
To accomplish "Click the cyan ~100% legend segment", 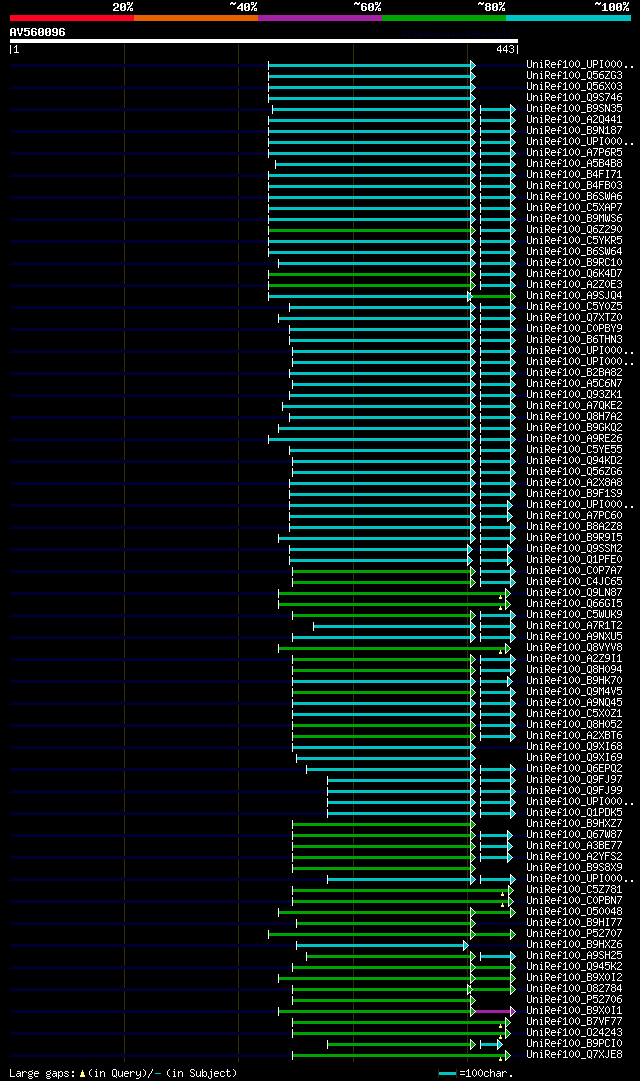I will point(568,18).
